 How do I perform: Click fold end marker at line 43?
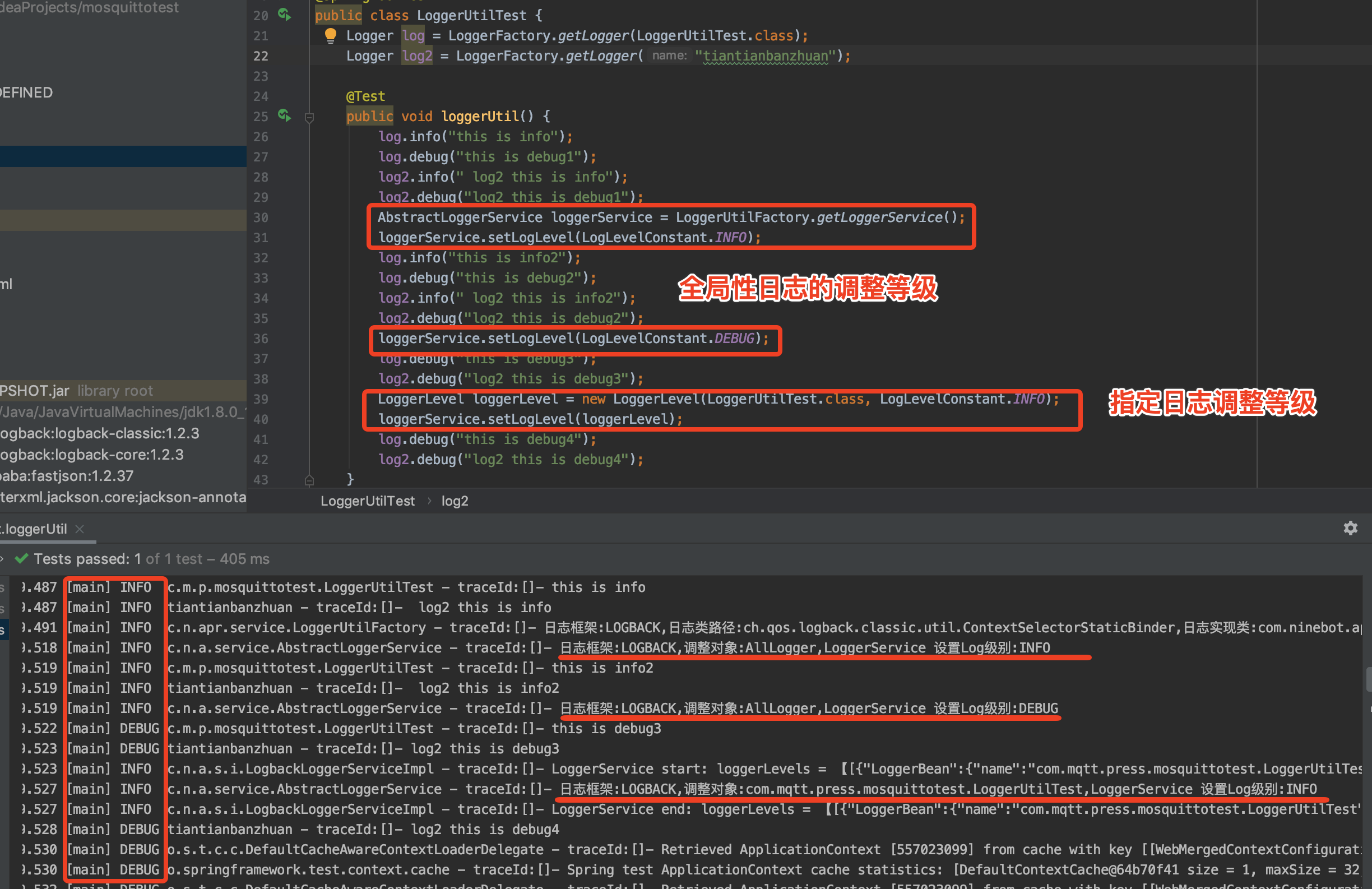tap(309, 480)
